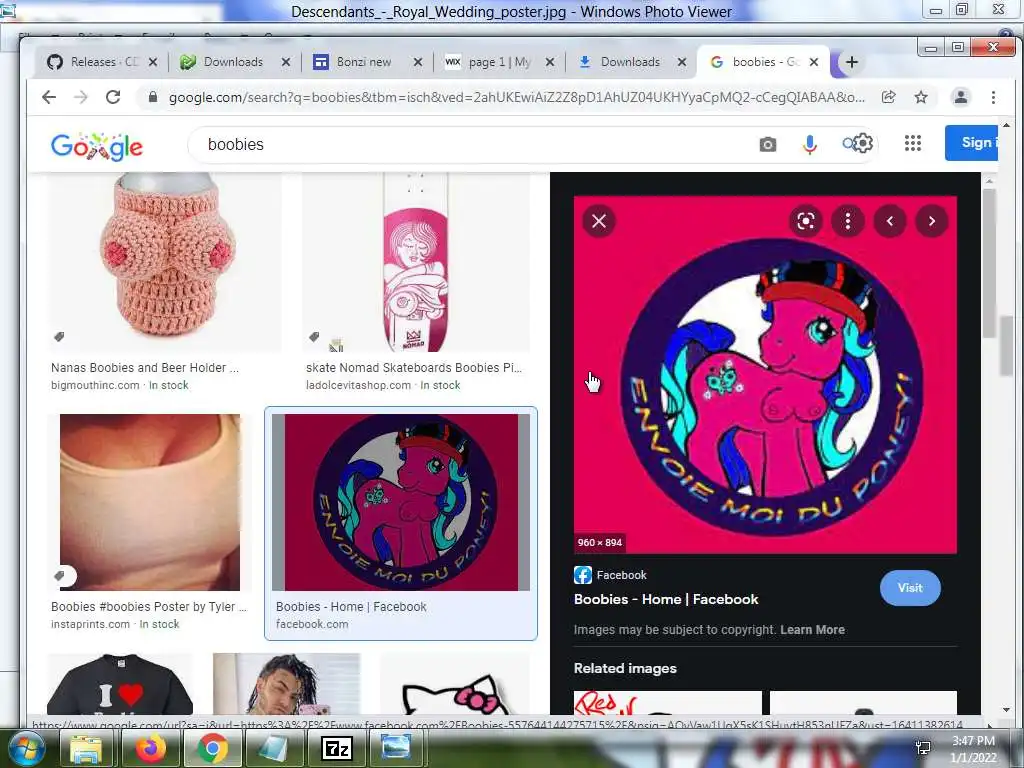Reload the page in Chrome
The height and width of the screenshot is (768, 1024).
[113, 97]
